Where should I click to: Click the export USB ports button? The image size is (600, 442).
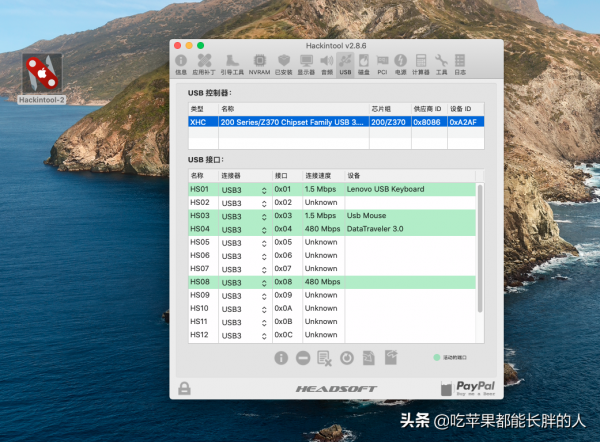coord(391,357)
